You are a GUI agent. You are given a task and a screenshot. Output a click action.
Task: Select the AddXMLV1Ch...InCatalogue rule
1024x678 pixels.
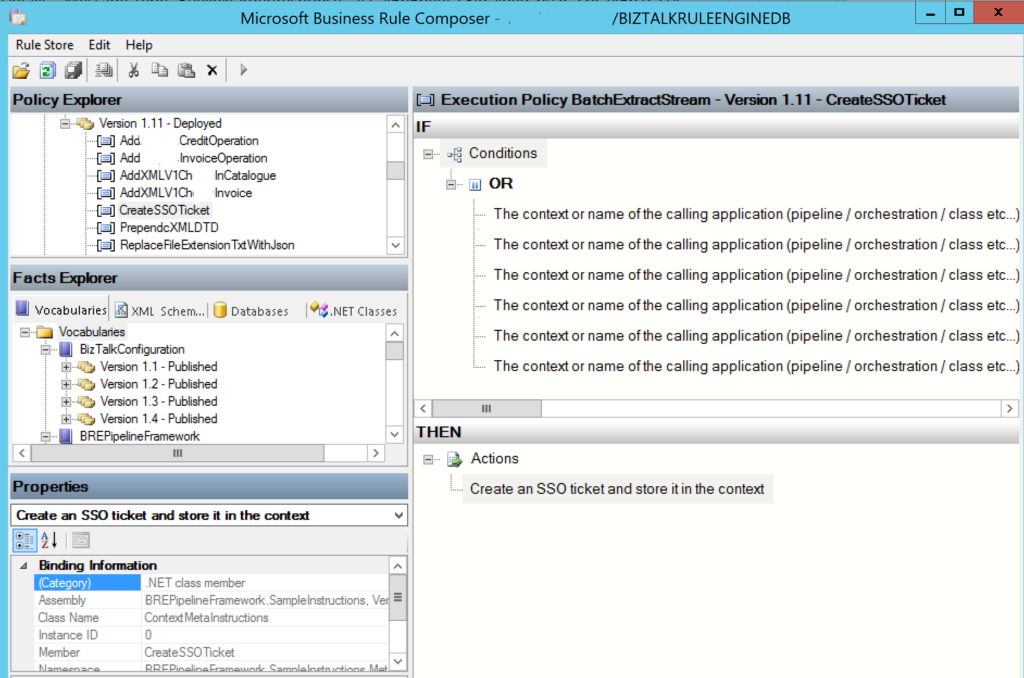coord(198,176)
